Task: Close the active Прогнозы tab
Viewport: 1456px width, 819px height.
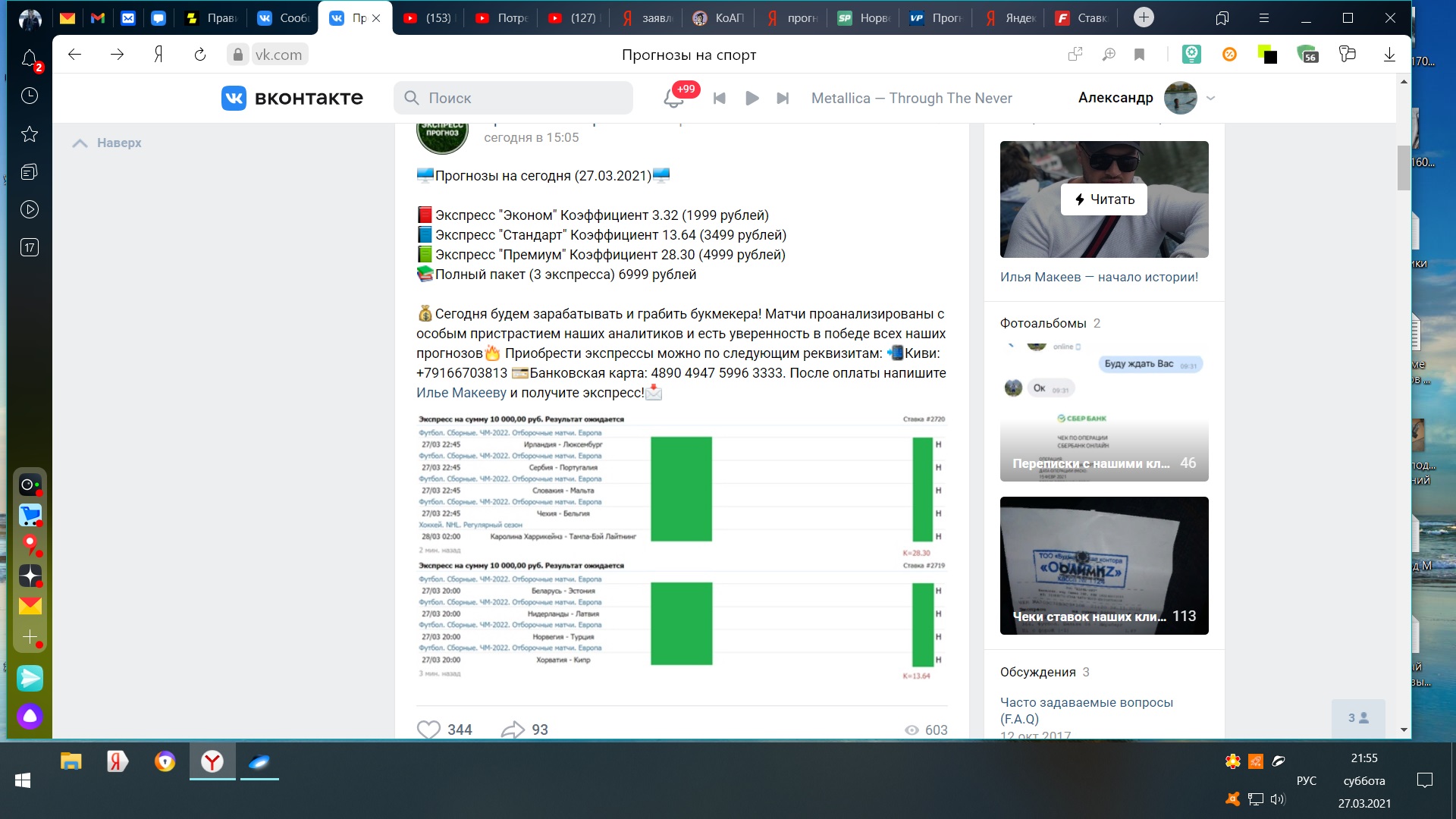Action: pyautogui.click(x=376, y=18)
